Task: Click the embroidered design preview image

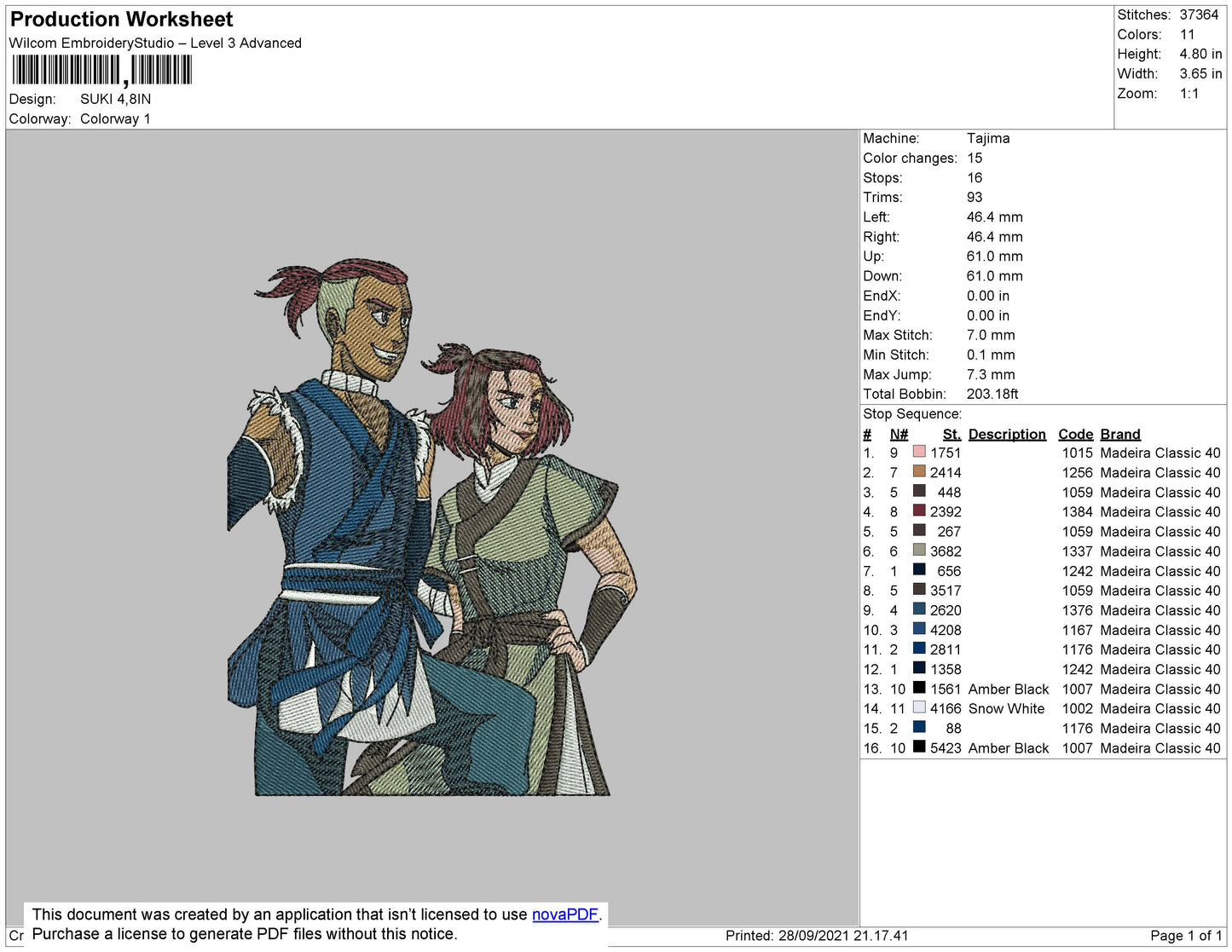Action: coord(432,528)
